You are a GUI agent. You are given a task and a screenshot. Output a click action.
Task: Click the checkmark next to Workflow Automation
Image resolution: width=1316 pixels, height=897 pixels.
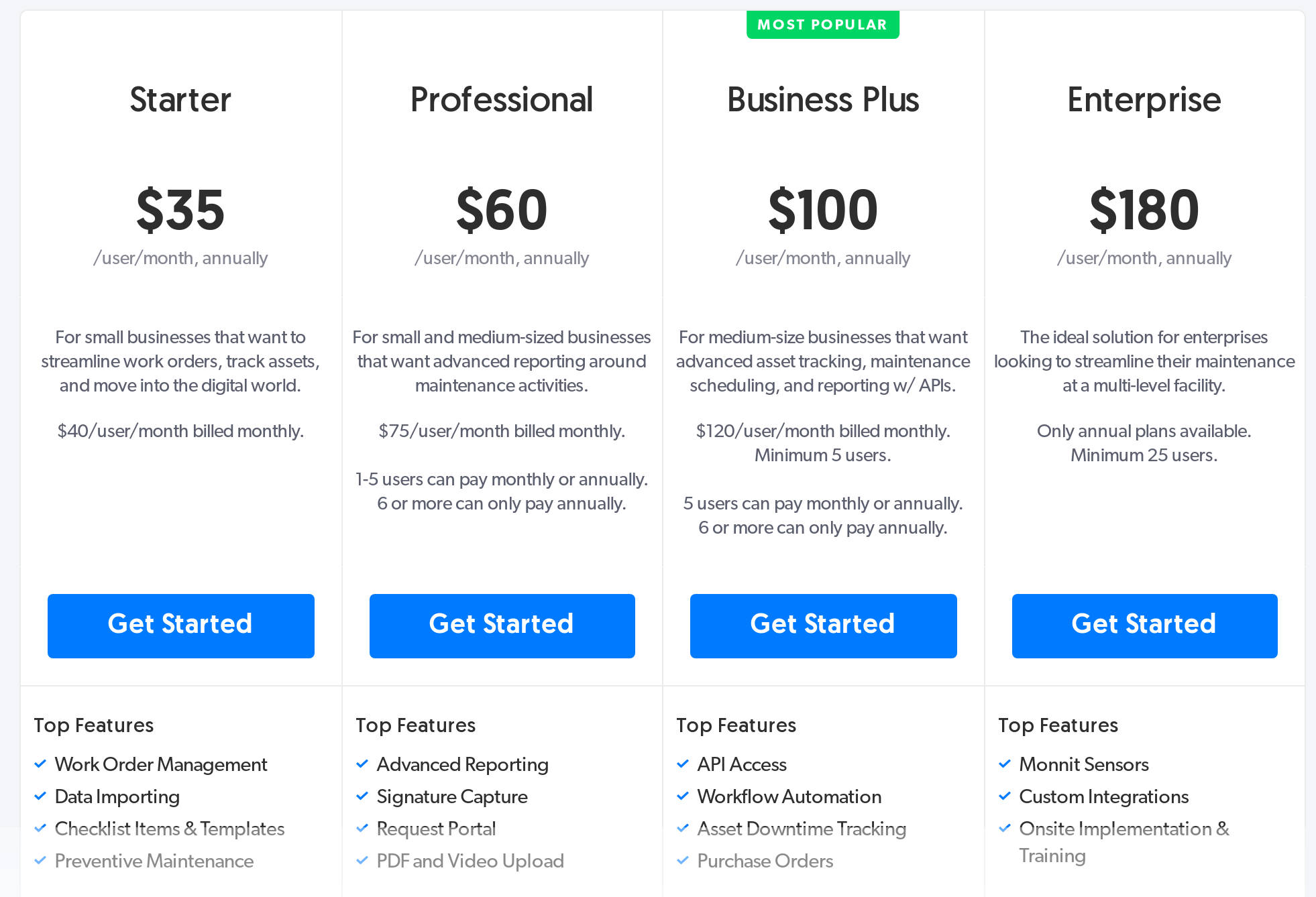(x=683, y=795)
